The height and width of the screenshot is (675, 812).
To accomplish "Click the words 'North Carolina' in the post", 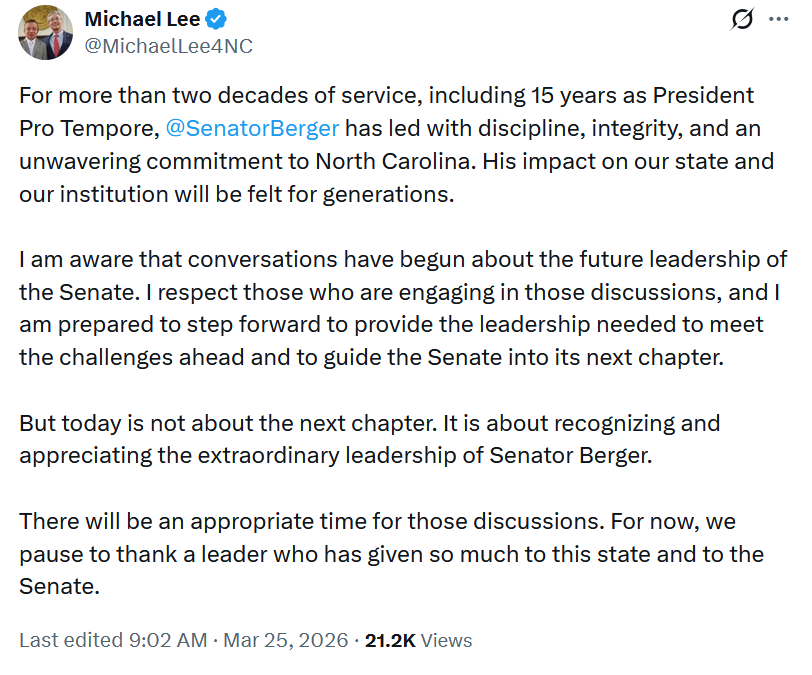I will (x=395, y=161).
